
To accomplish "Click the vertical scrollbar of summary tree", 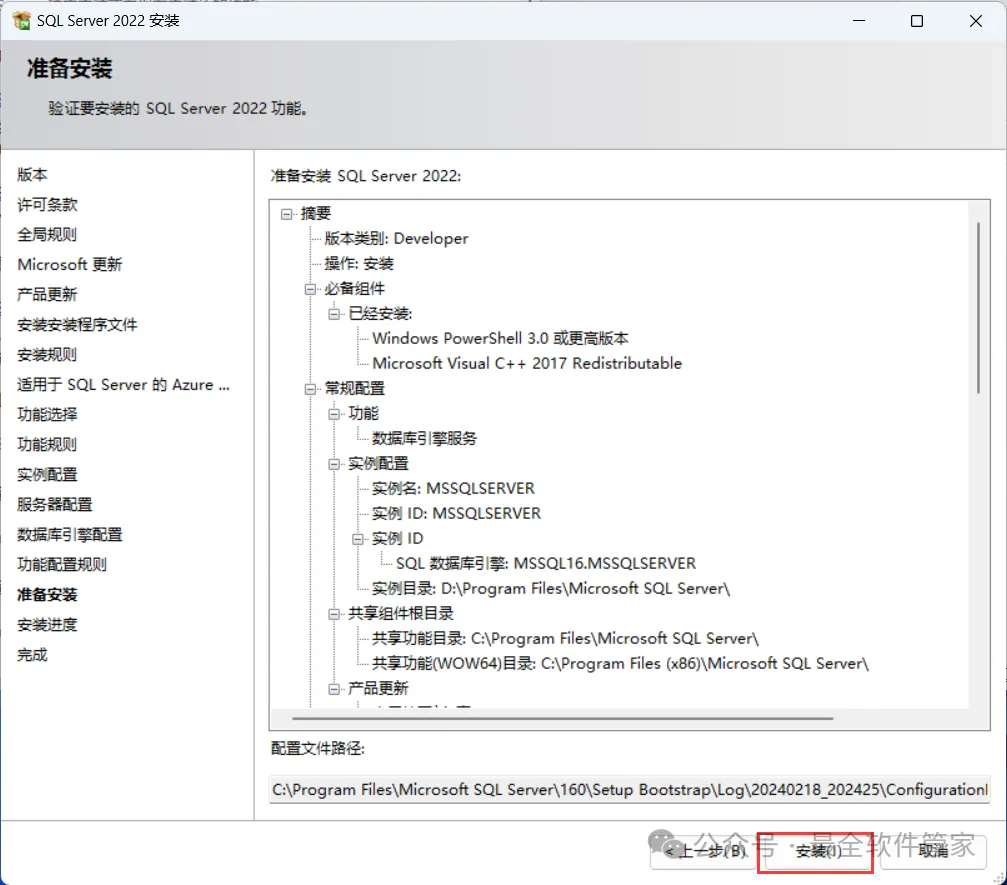I will [x=978, y=308].
